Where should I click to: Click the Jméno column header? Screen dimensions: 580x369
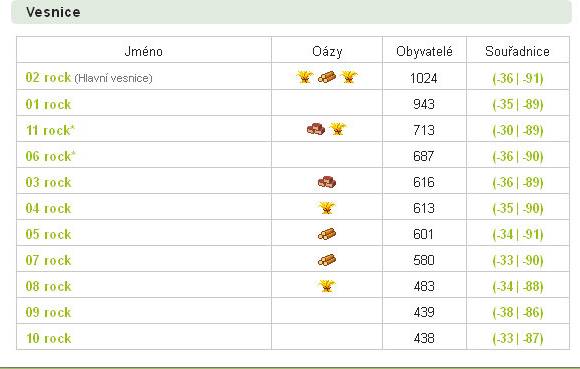pos(144,51)
